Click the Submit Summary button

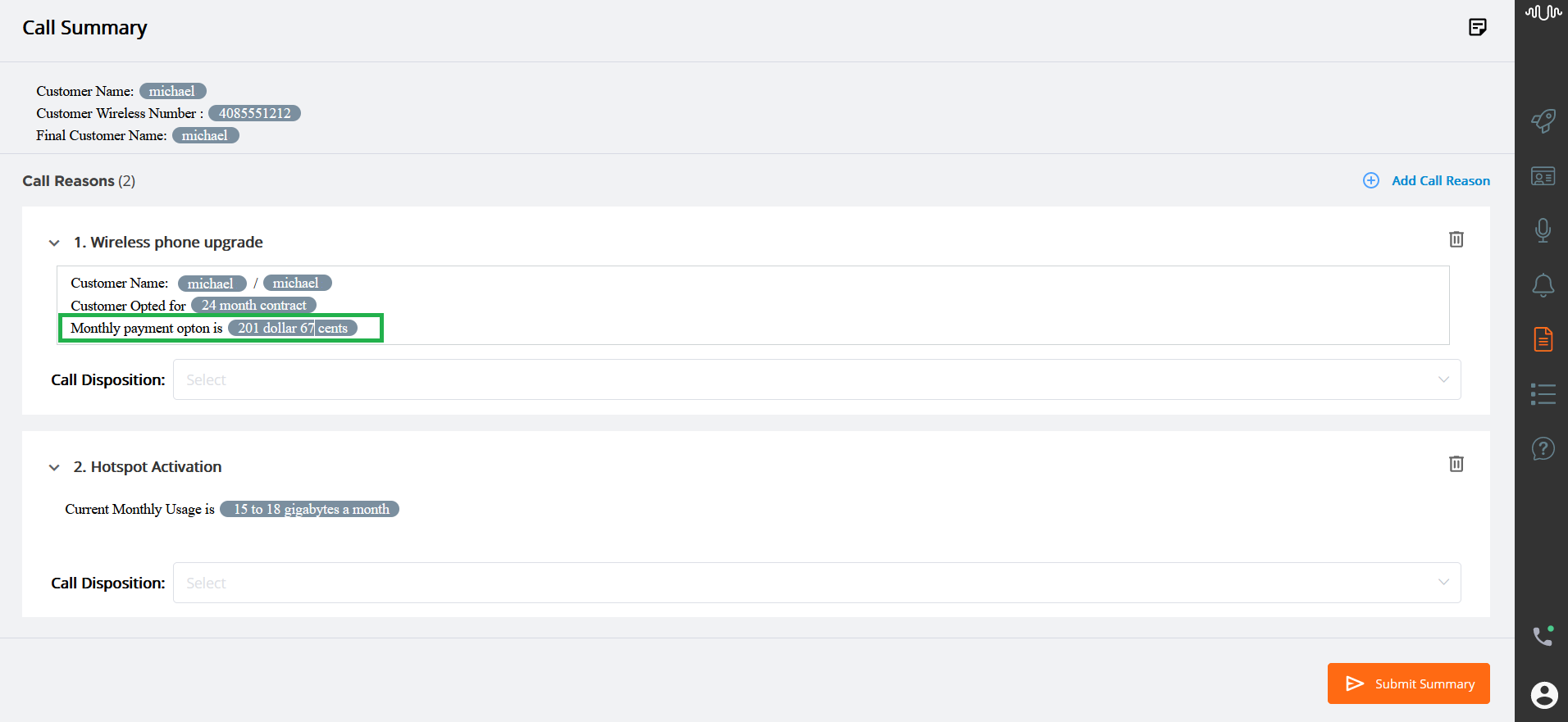1408,683
